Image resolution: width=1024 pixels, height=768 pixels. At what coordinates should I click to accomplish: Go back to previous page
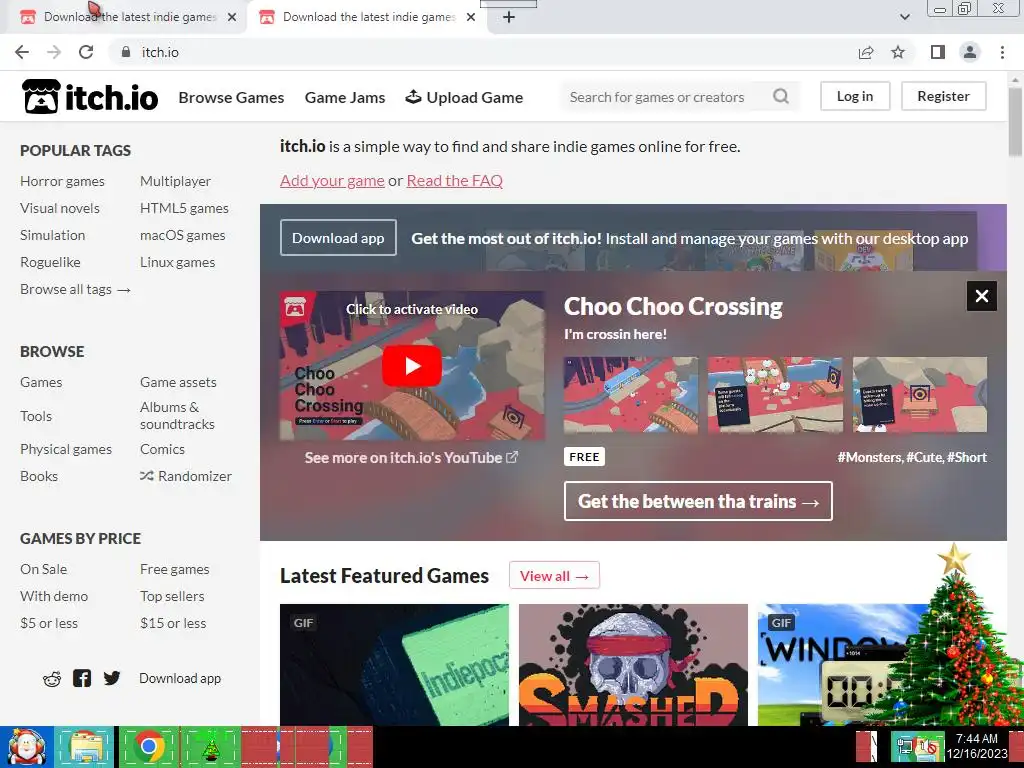pos(22,52)
